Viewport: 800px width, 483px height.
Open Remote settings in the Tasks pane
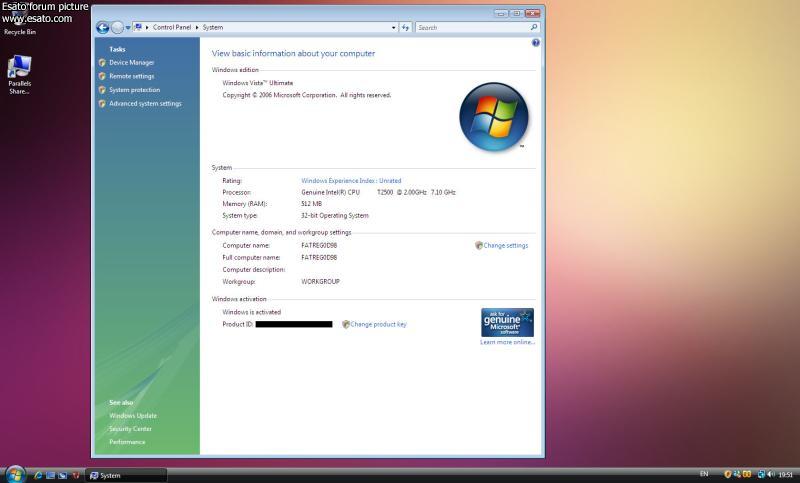pos(132,76)
